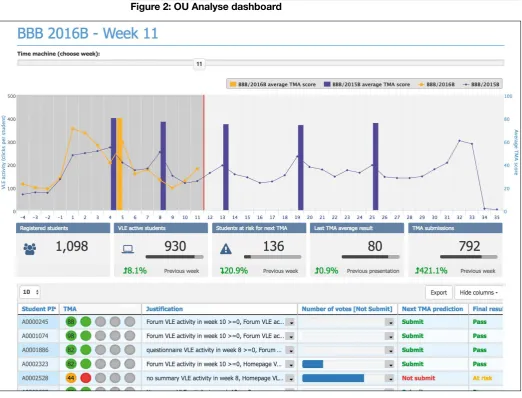This screenshot has width=522, height=398.
Task: Expand votes dropdown for A0000245
Action: (389, 322)
